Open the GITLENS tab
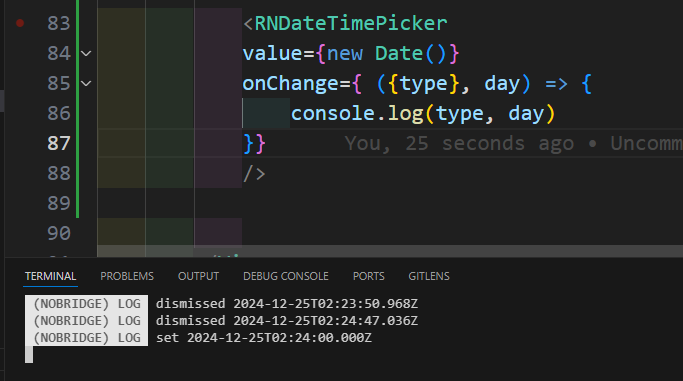The image size is (683, 381). pos(429,276)
